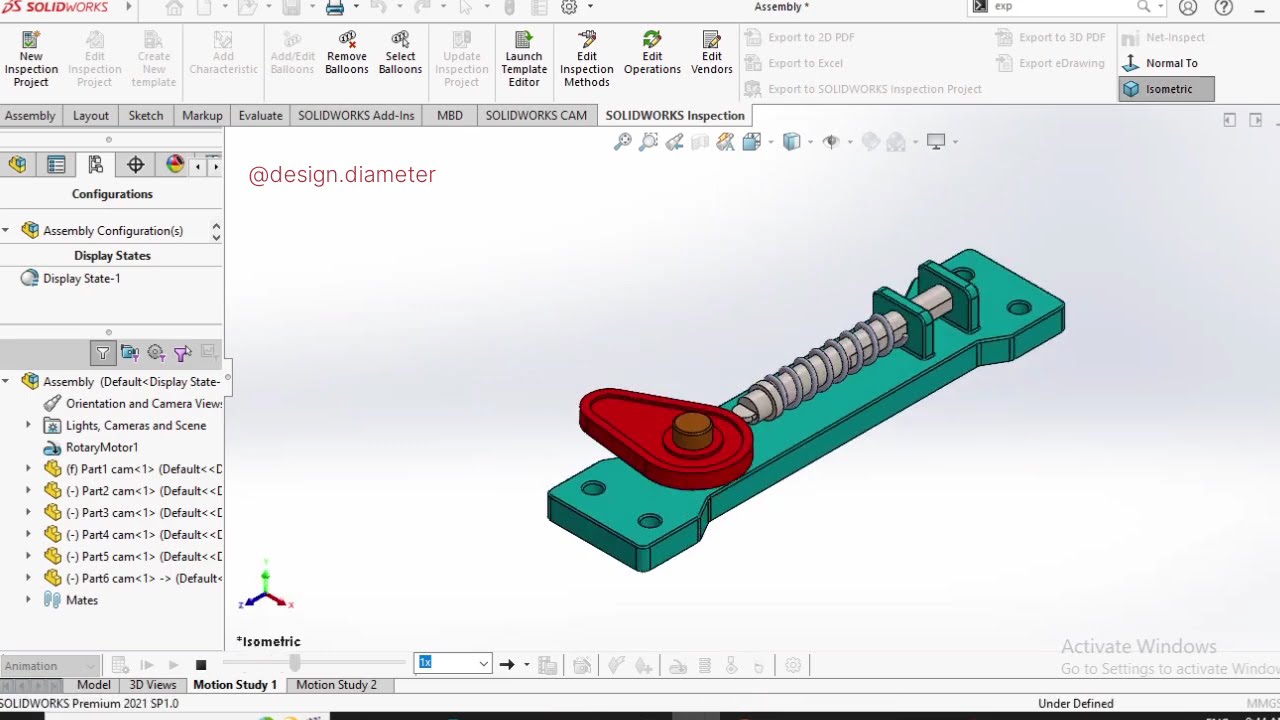The image size is (1280, 720).
Task: Expand Part2 cam<1> node
Action: pos(28,491)
